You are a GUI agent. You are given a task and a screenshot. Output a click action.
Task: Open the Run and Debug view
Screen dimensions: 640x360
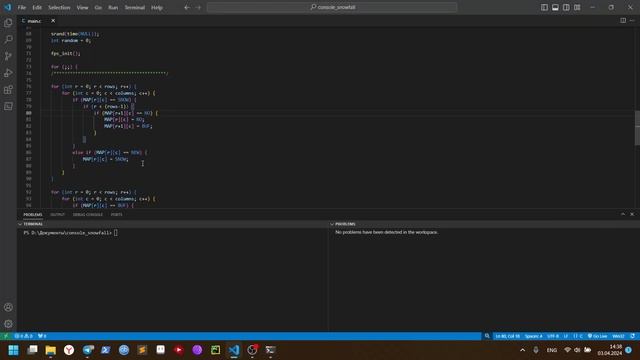pyautogui.click(x=8, y=73)
